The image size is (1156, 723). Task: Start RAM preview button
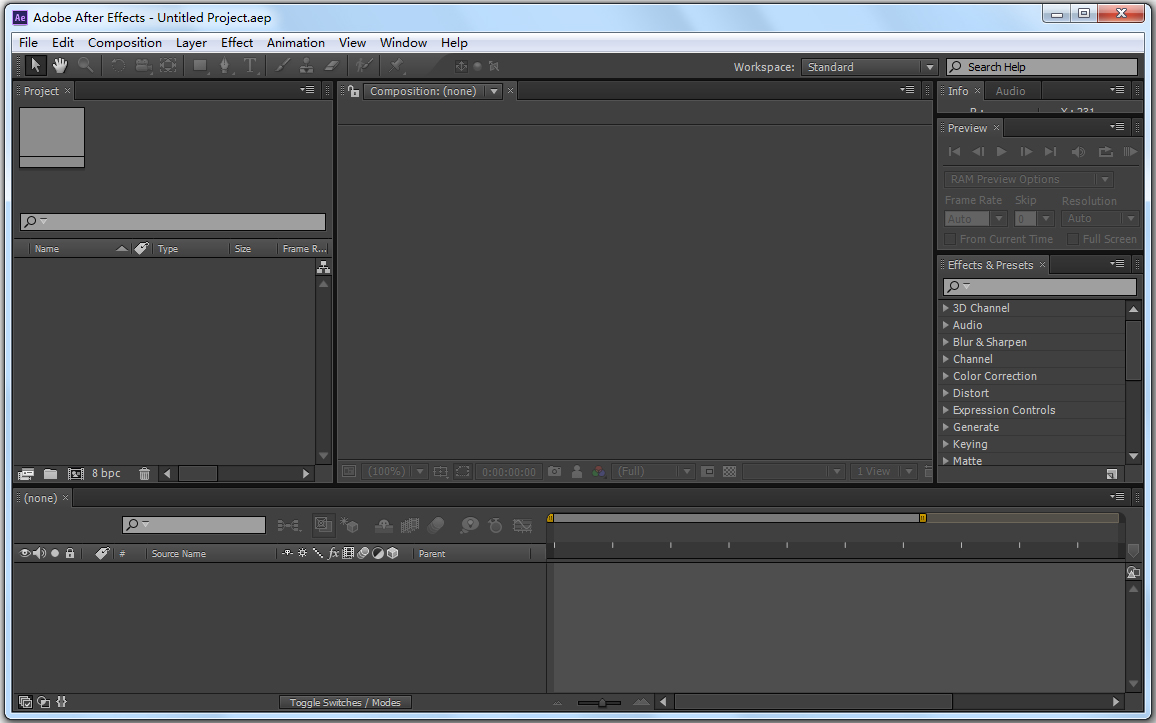1129,152
